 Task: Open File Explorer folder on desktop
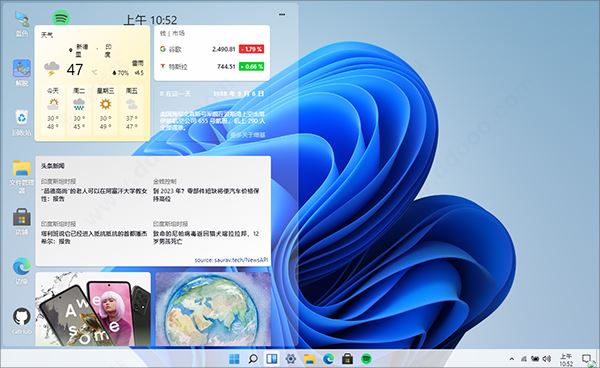click(x=22, y=176)
